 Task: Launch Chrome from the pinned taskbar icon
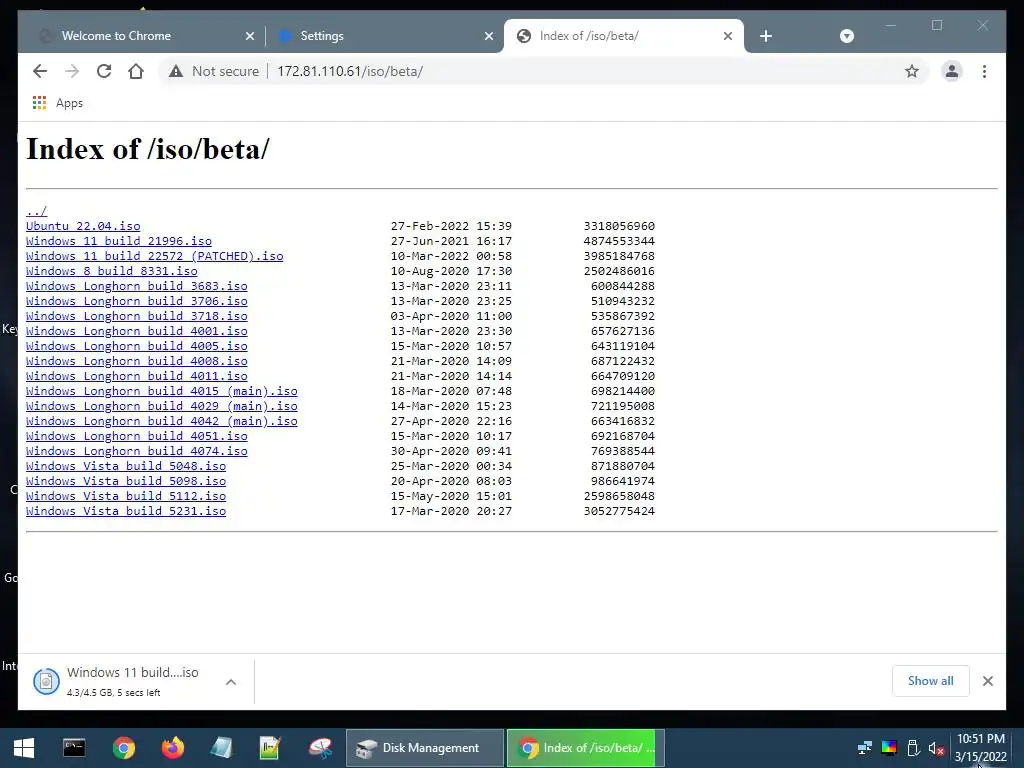(123, 748)
